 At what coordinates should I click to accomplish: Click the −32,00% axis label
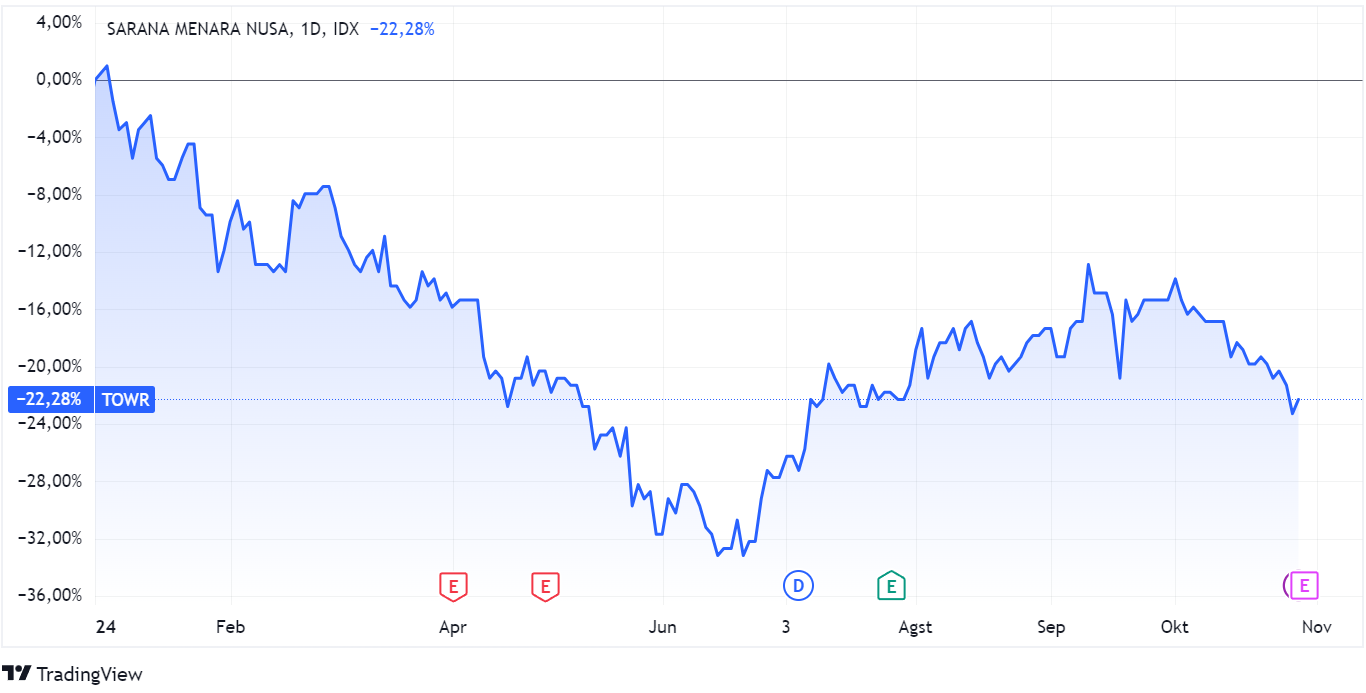click(50, 537)
